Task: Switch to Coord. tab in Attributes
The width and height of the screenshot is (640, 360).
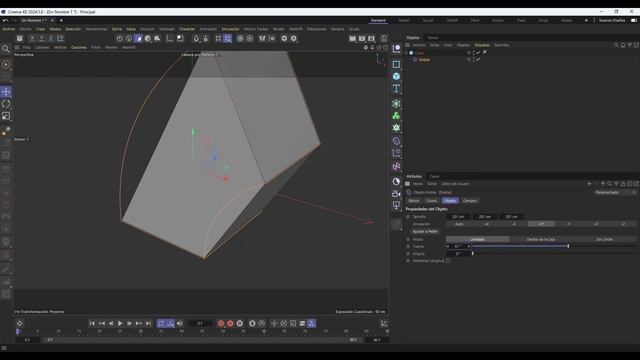Action: [431, 201]
